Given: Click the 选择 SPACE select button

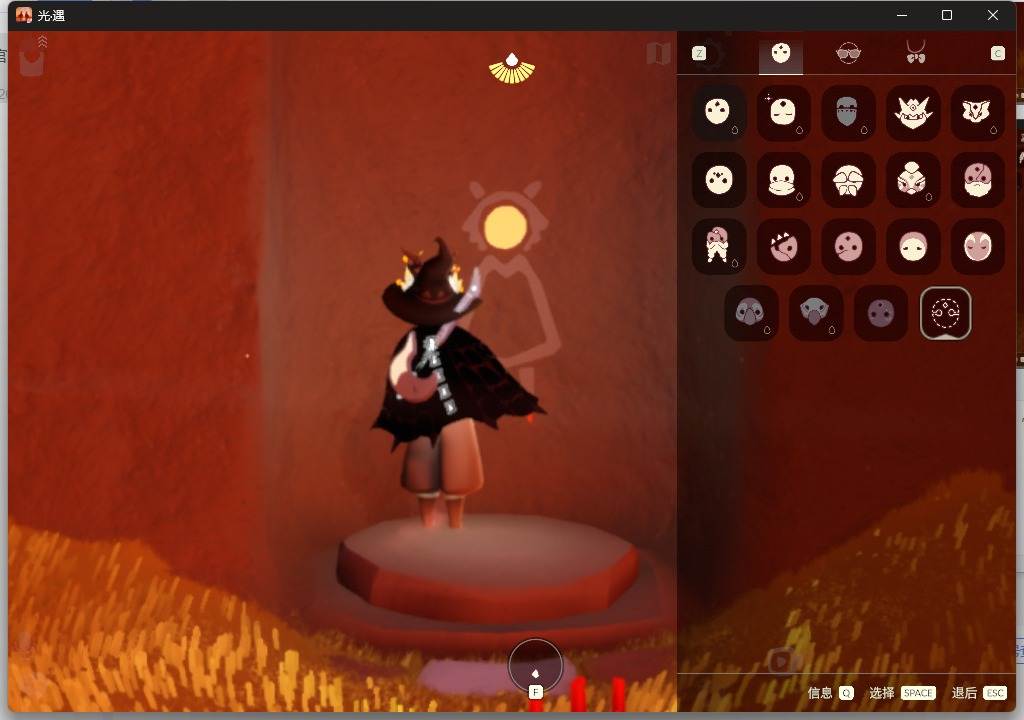Looking at the screenshot, I should (902, 693).
